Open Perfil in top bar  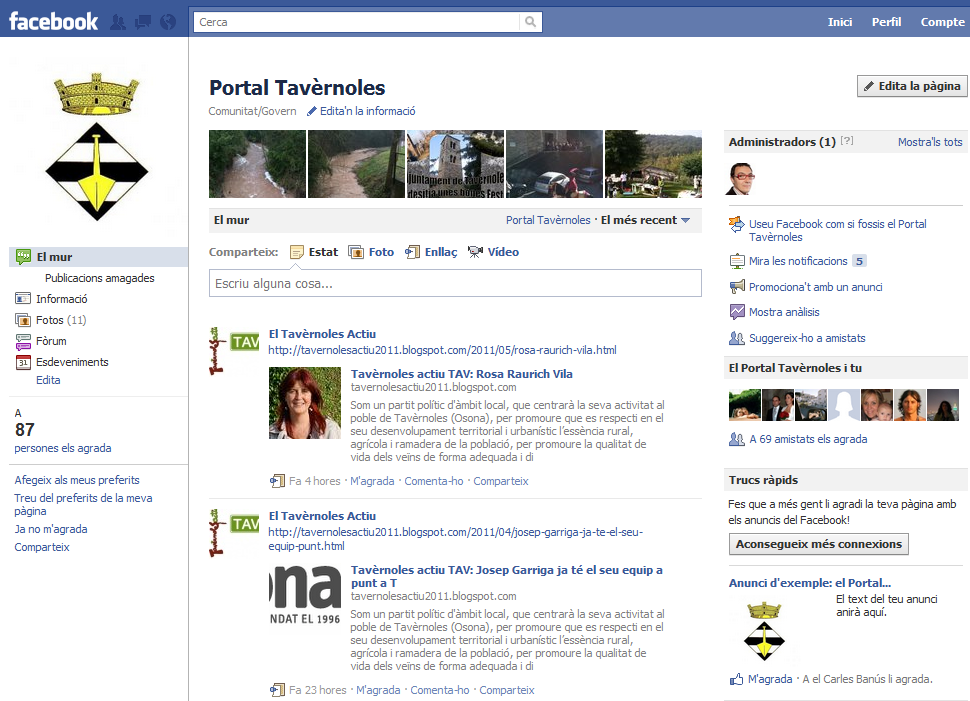(x=886, y=22)
